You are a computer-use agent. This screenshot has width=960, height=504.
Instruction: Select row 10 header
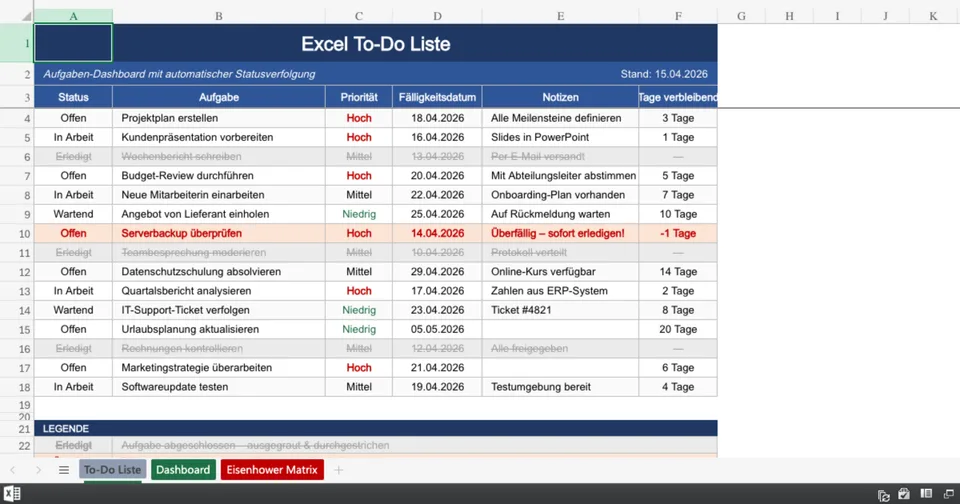[16, 233]
